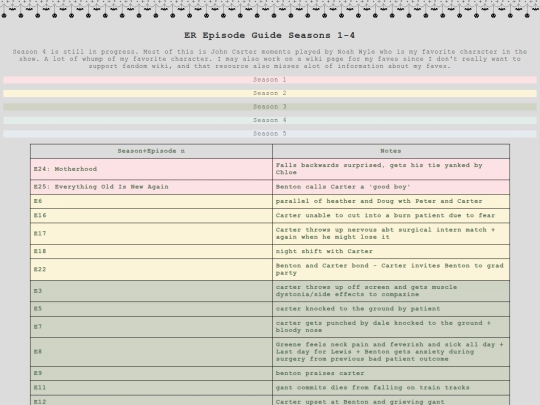Select 'E25: Everything Old Is New Again' cell
The height and width of the screenshot is (405, 540).
[x=151, y=187]
